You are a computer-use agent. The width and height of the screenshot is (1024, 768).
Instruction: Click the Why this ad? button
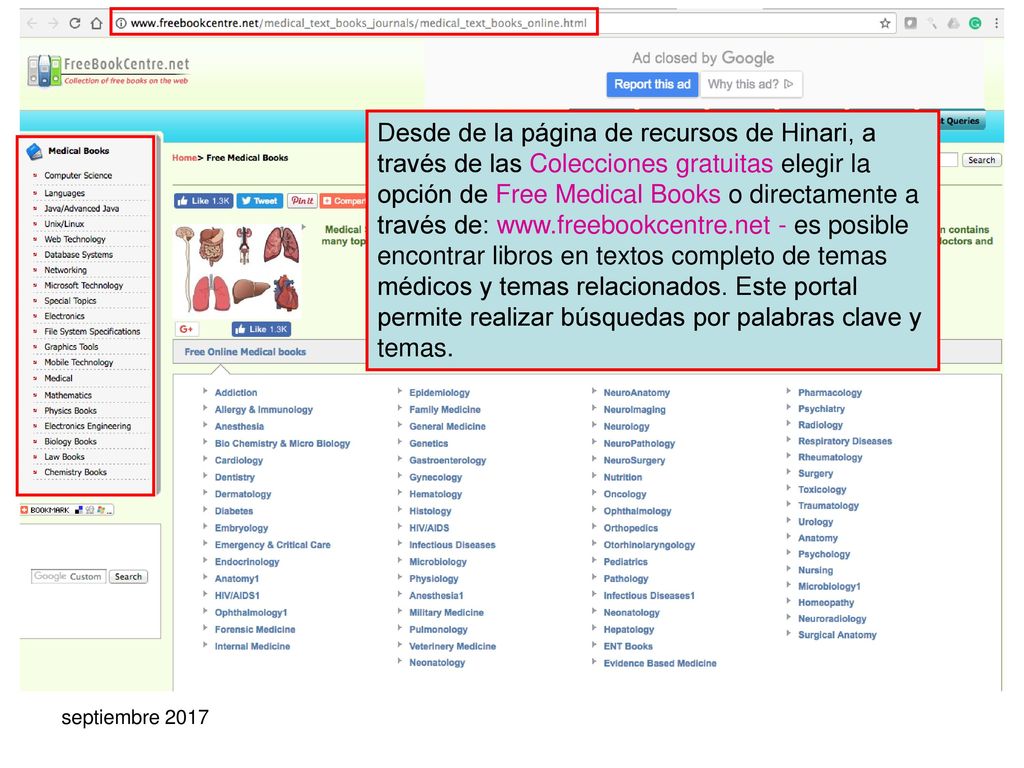pos(750,84)
